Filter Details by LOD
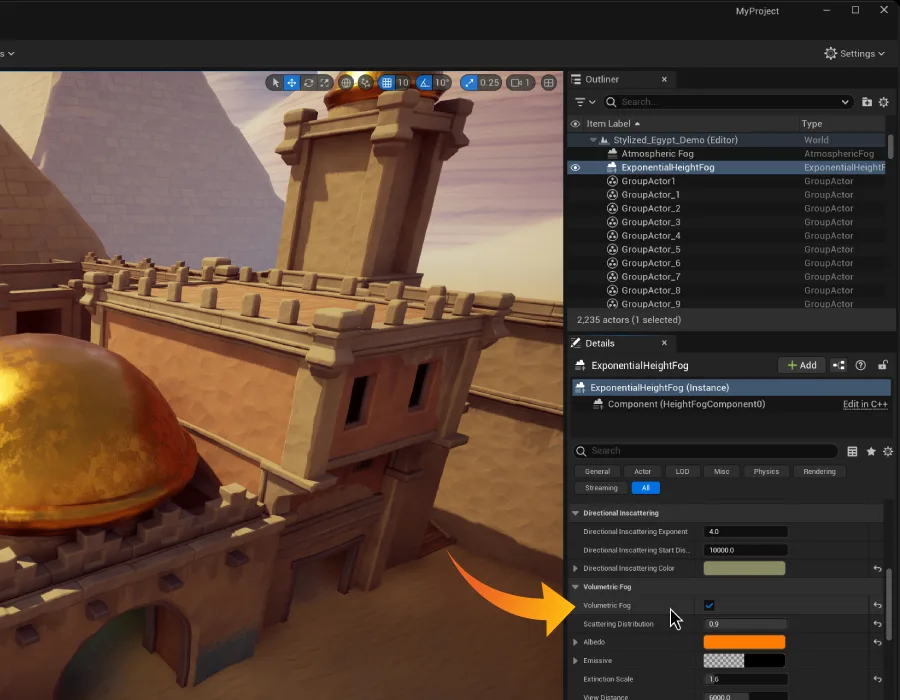This screenshot has width=900, height=700. tap(682, 472)
